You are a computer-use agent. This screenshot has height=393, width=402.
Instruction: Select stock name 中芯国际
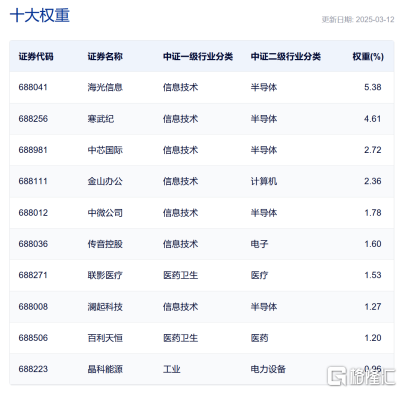click(x=105, y=150)
